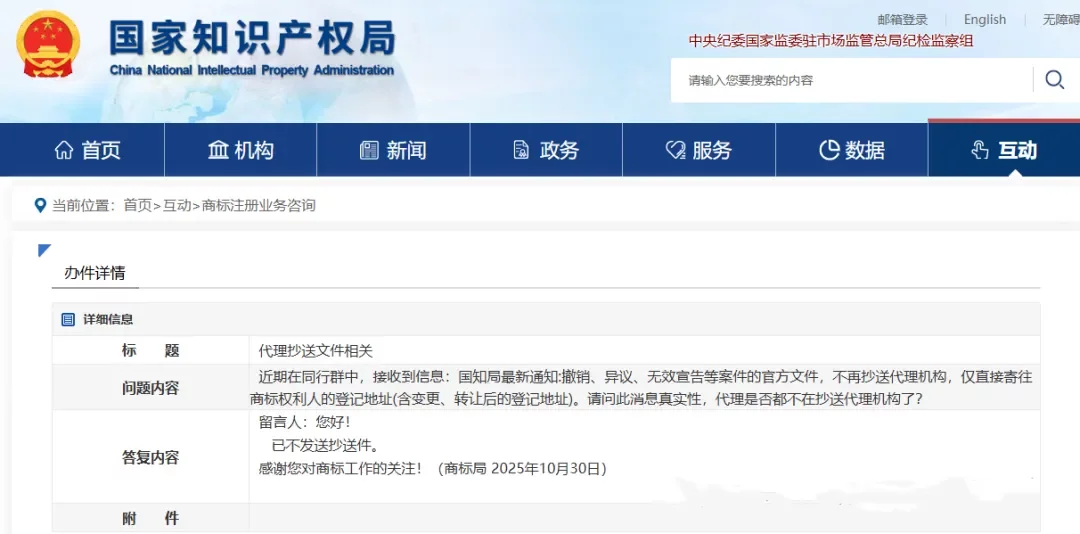Click 首页 in the breadcrumb
This screenshot has height=534, width=1080.
click(137, 205)
